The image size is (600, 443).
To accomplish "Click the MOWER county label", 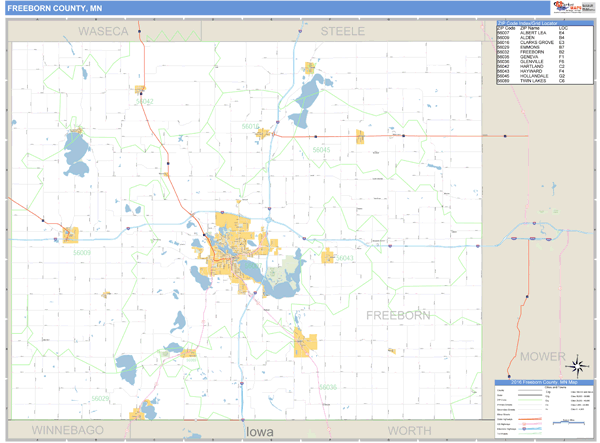I will 541,355.
